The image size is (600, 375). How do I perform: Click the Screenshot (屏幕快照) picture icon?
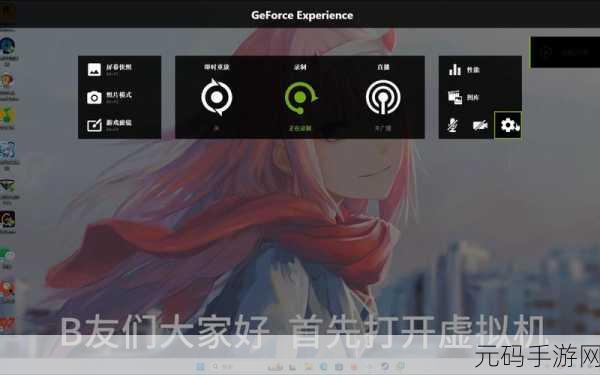(x=94, y=70)
